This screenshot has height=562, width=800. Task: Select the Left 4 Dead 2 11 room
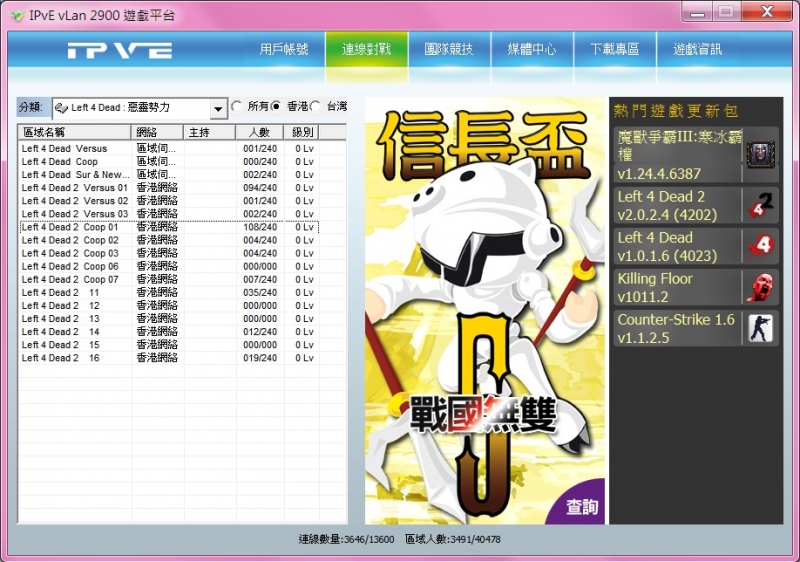coord(169,293)
